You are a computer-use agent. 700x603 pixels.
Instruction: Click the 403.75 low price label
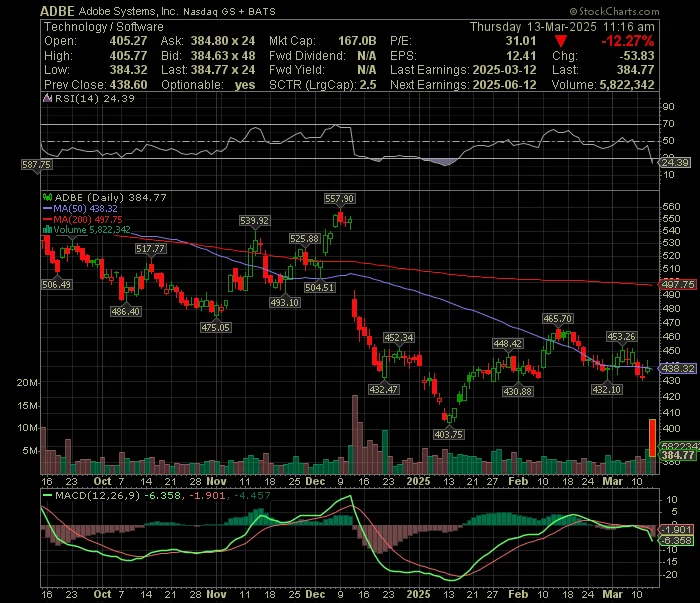coord(449,434)
